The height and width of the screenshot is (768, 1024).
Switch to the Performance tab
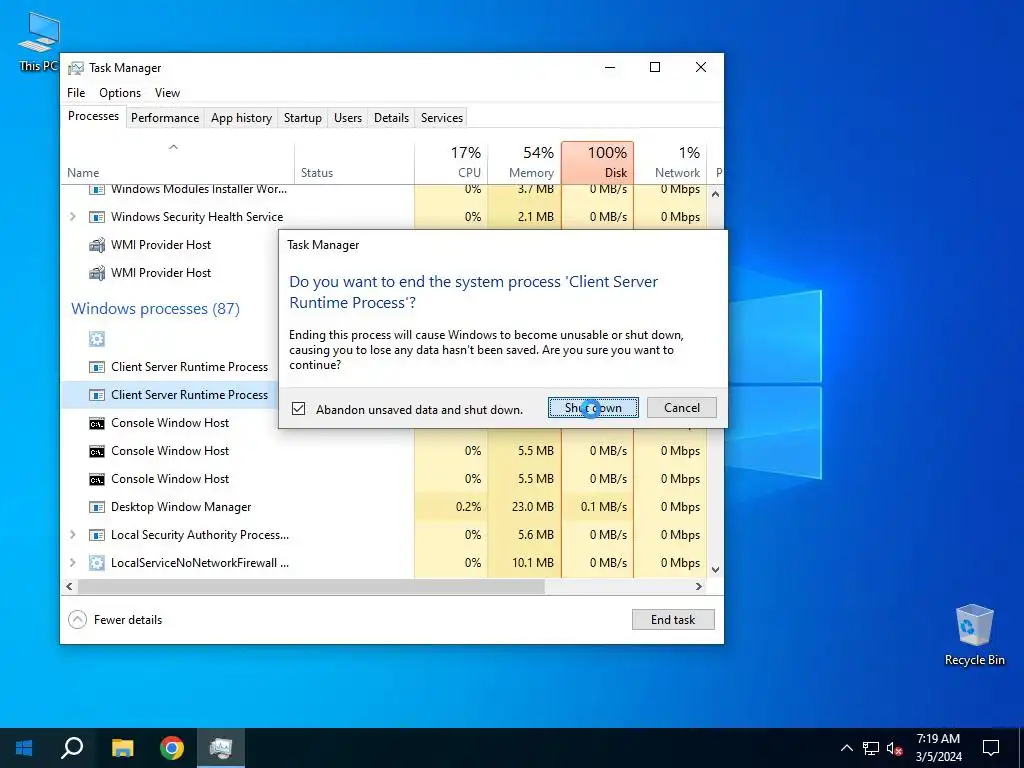click(165, 118)
